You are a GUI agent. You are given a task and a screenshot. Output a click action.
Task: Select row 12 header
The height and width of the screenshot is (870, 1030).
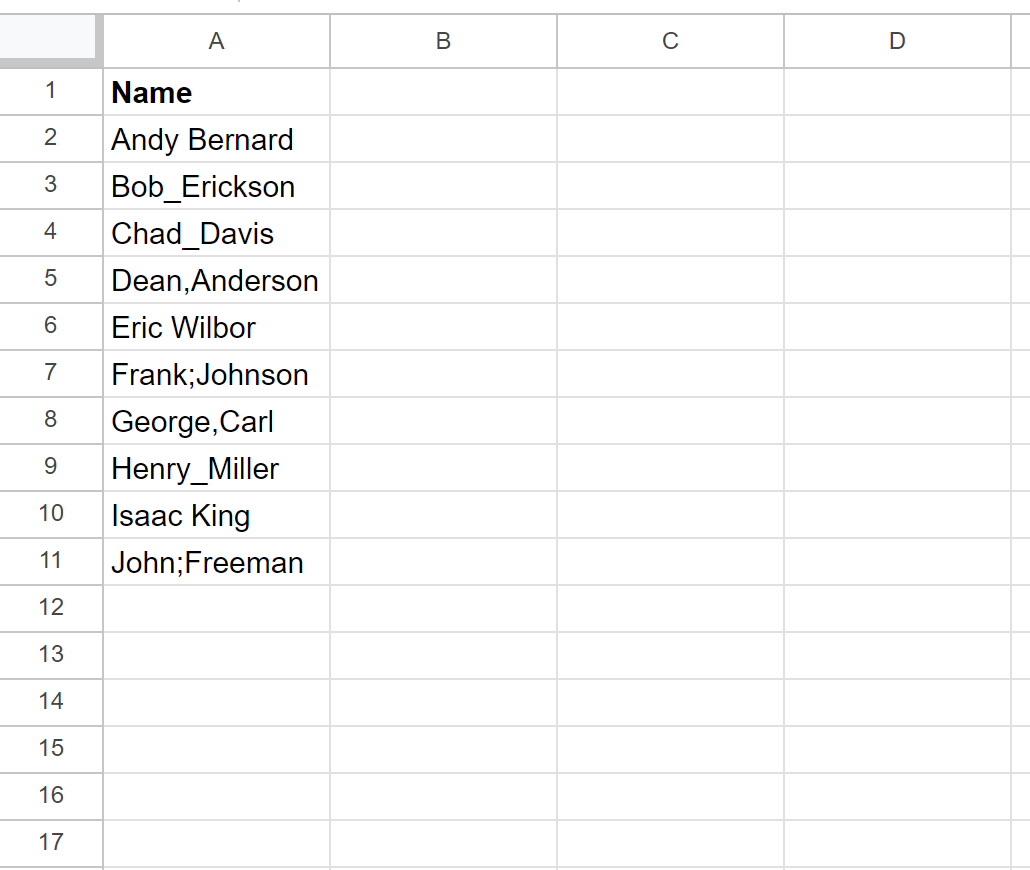coord(51,608)
